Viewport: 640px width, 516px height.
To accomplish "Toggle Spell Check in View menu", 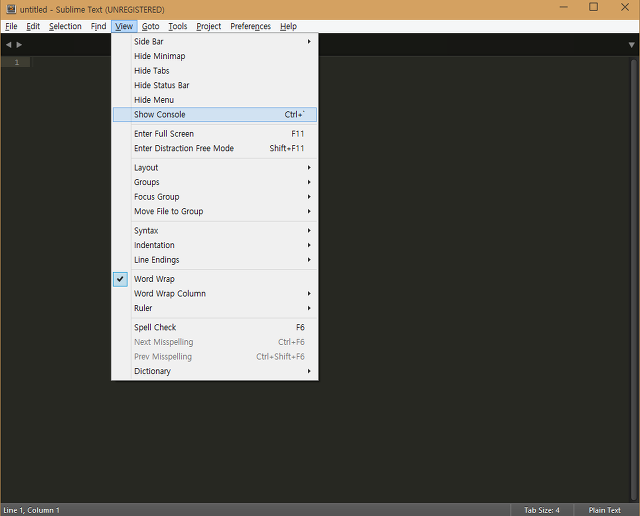I will tap(215, 327).
